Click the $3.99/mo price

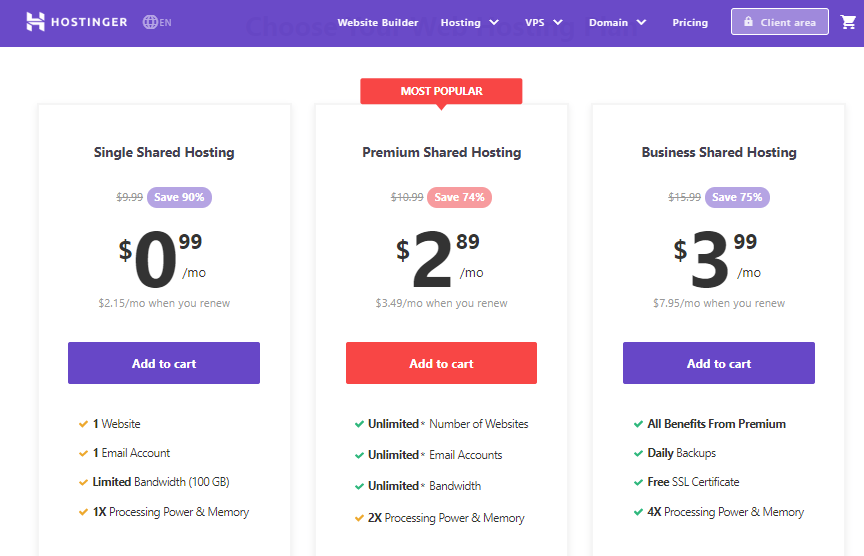click(717, 259)
